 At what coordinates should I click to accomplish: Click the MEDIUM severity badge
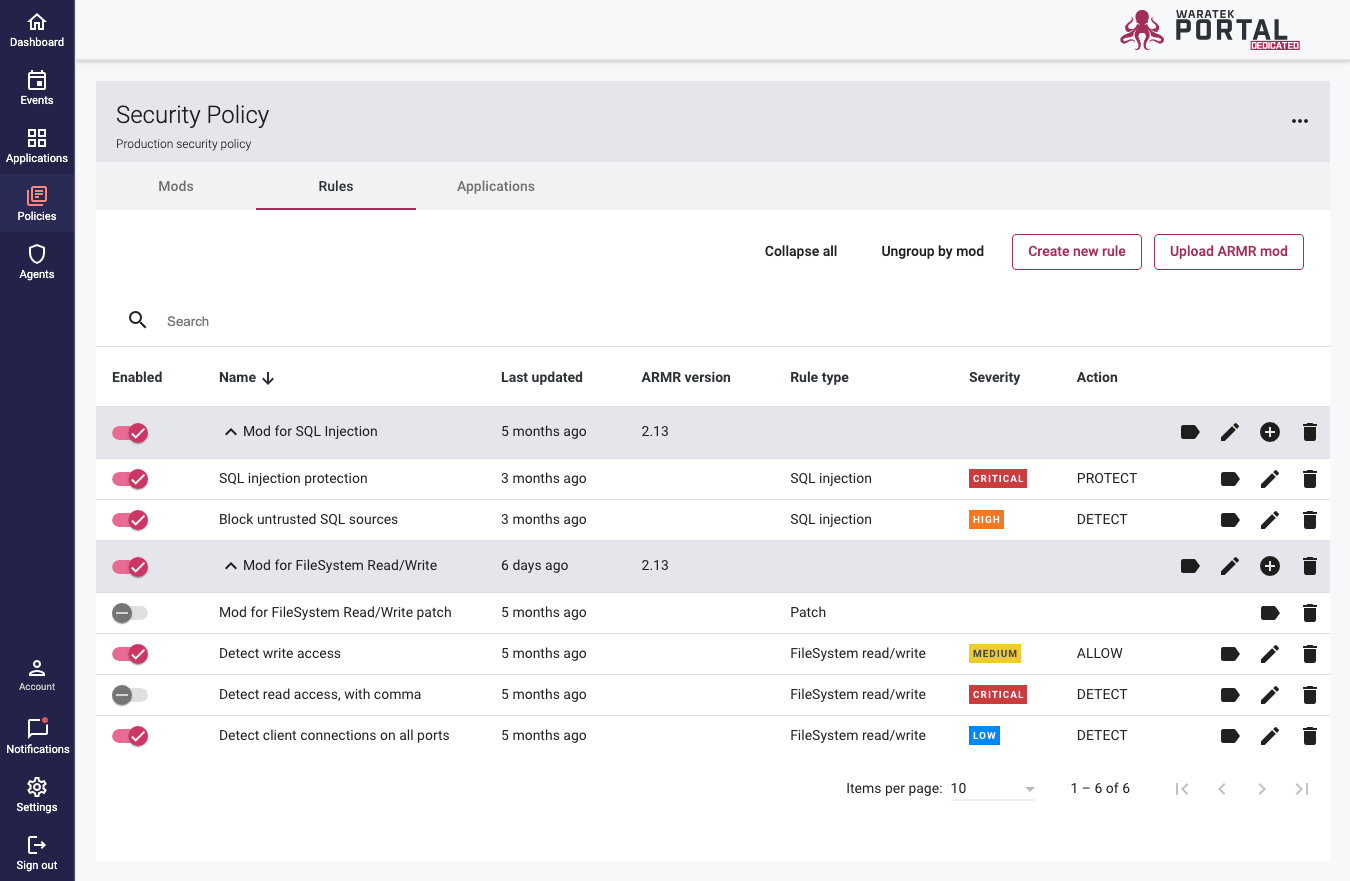tap(995, 654)
